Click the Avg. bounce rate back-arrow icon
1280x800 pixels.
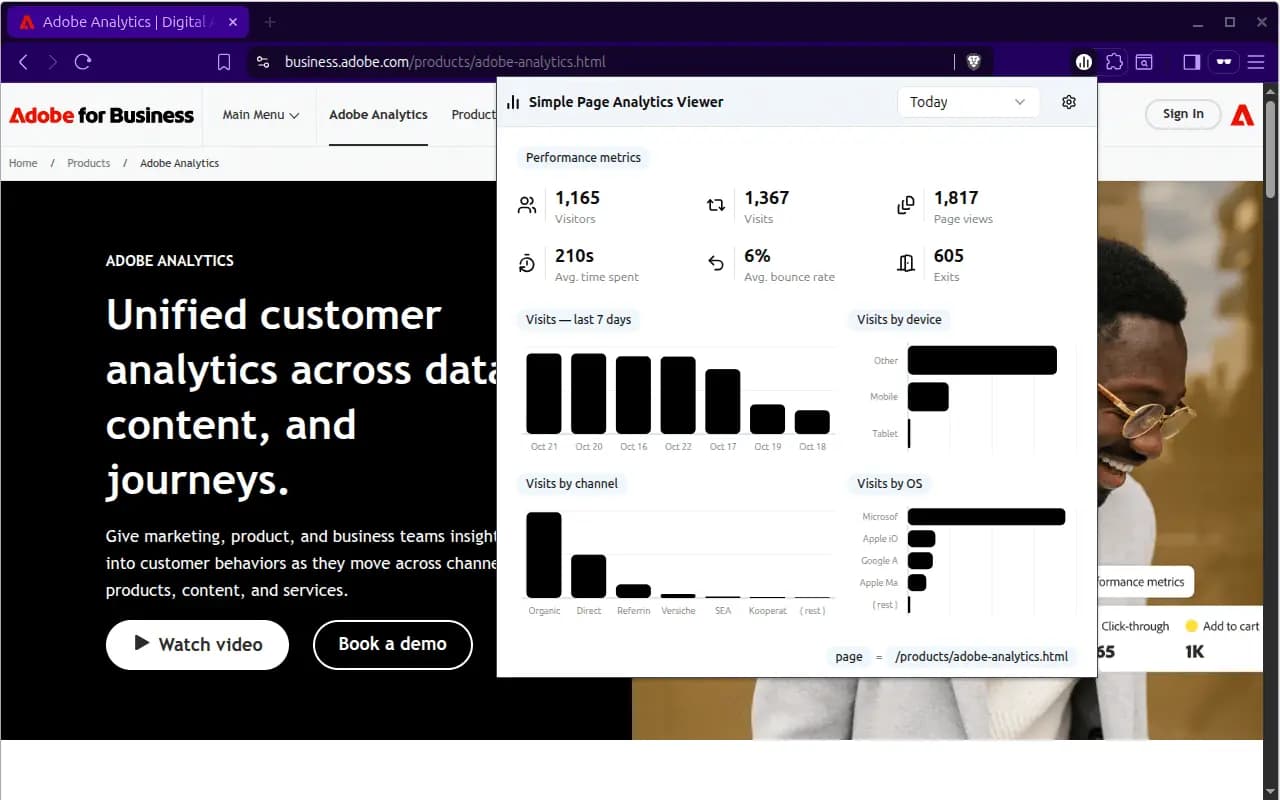click(716, 262)
